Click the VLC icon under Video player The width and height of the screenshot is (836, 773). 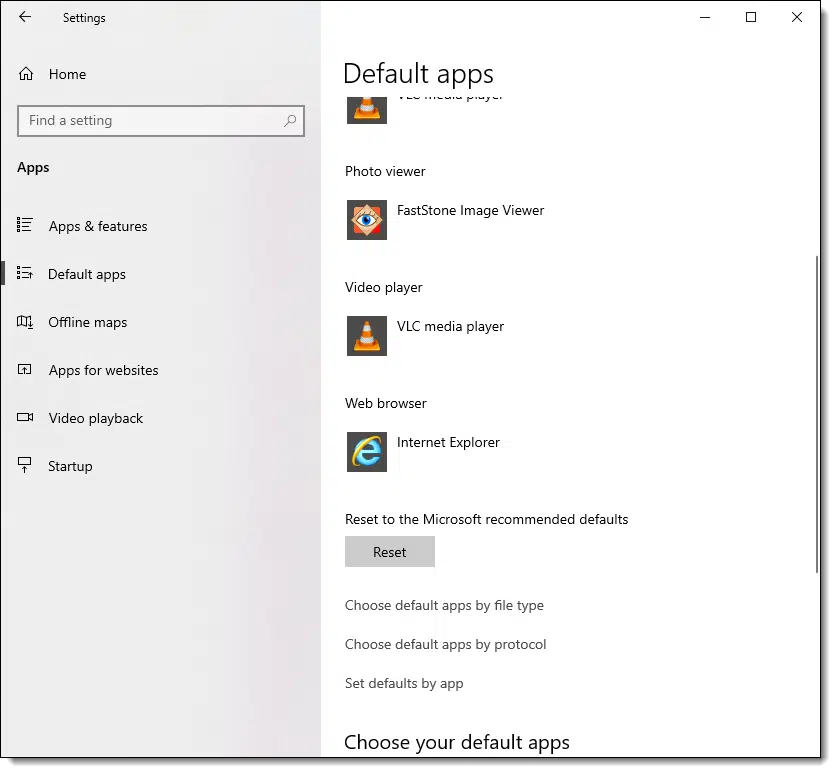[367, 336]
